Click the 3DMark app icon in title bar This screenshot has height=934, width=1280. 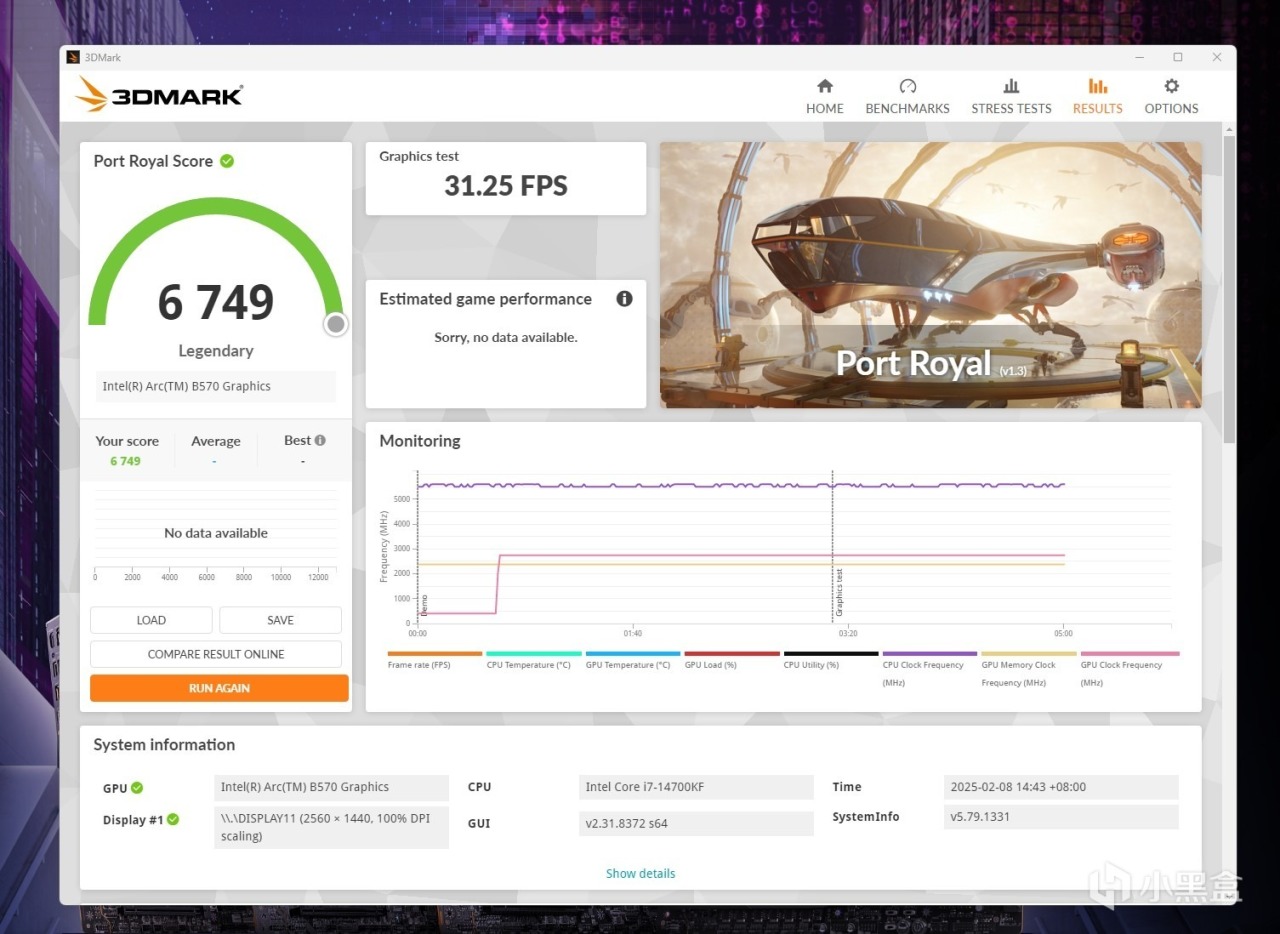point(73,57)
